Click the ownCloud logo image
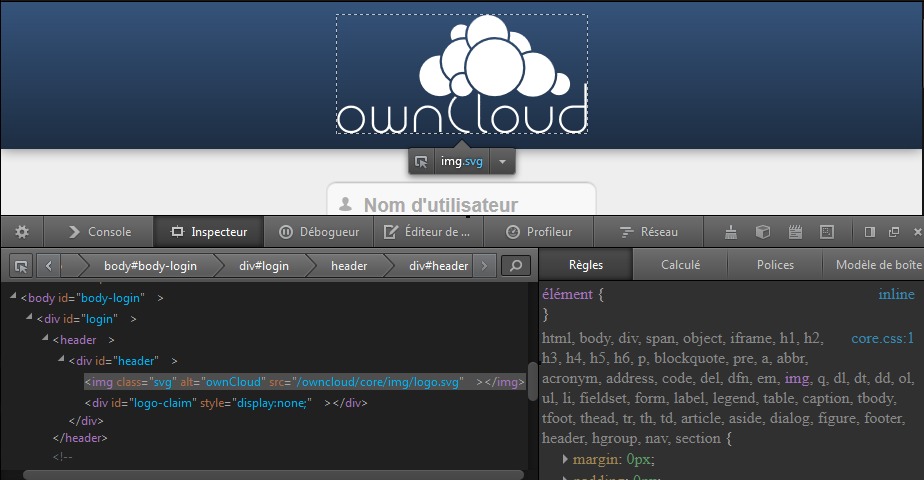 coord(462,74)
